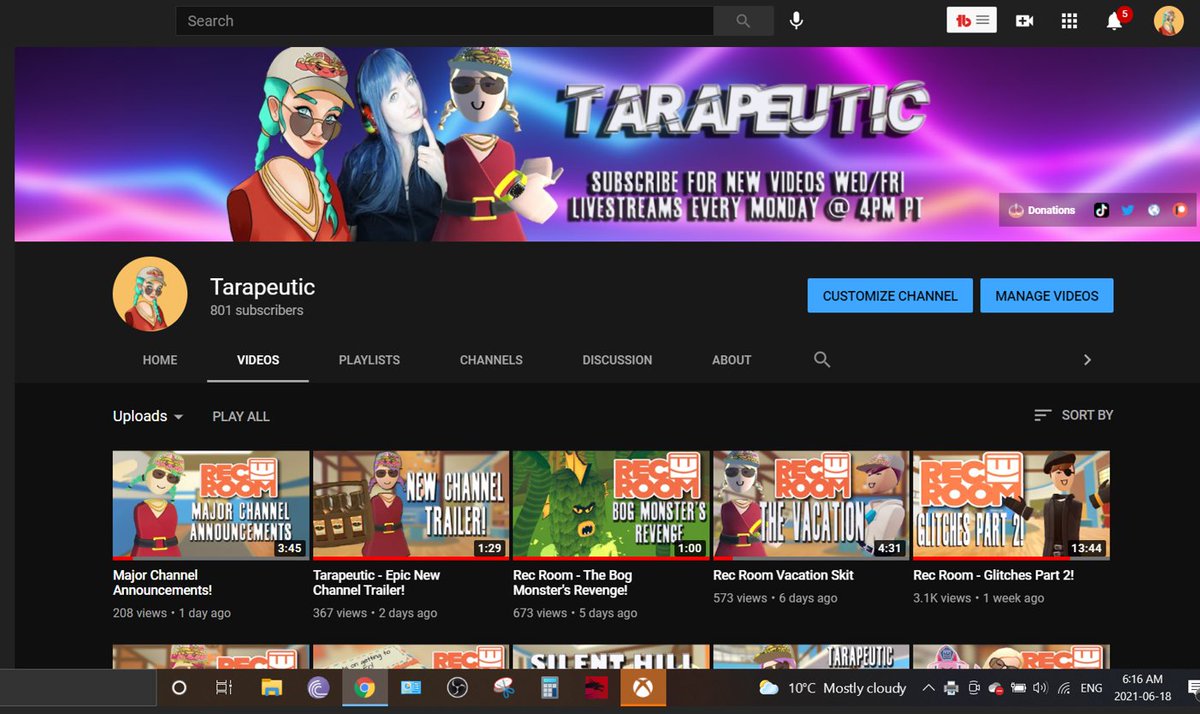Play the Bog Monster's Revenge thumbnail
The height and width of the screenshot is (714, 1200).
[x=611, y=505]
